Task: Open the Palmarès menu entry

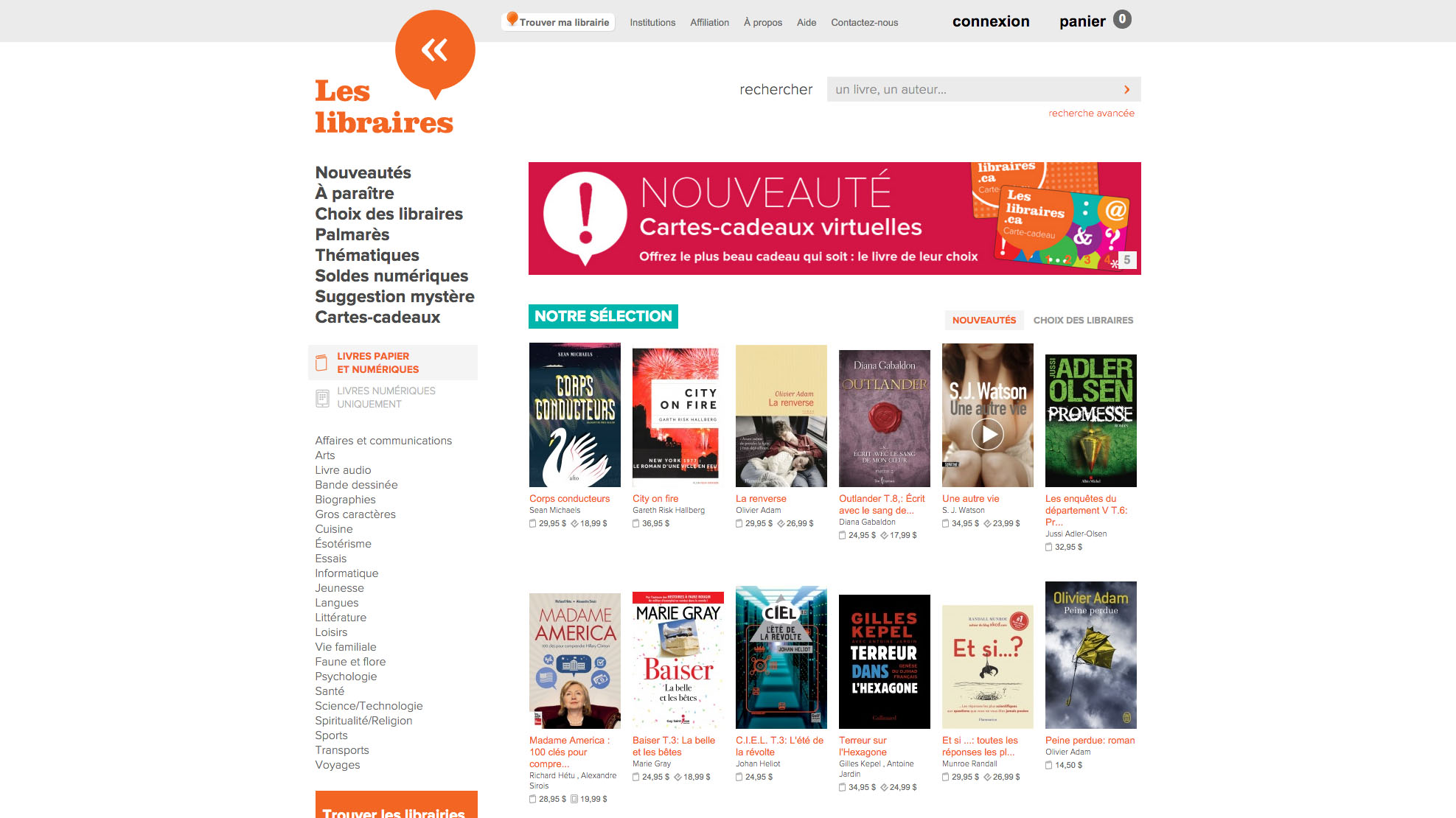Action: point(352,234)
